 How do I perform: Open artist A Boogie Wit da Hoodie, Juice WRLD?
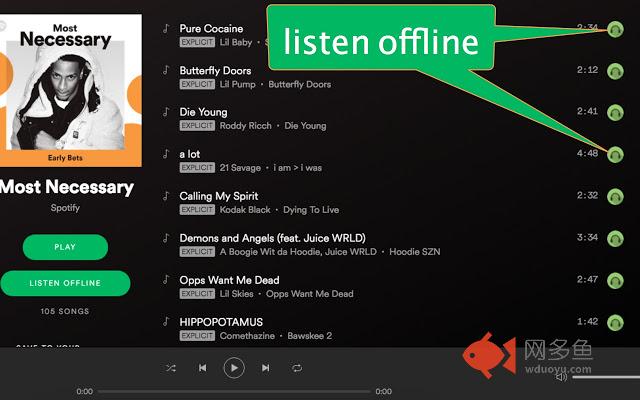(x=298, y=252)
